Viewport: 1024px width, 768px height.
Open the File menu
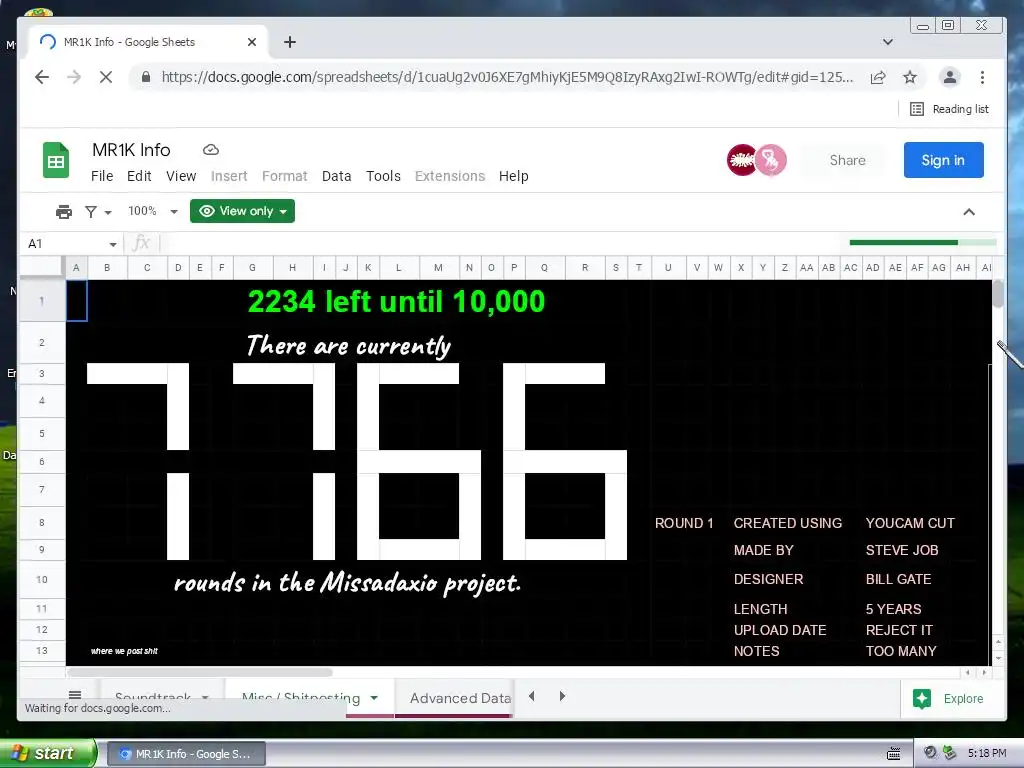click(x=102, y=176)
